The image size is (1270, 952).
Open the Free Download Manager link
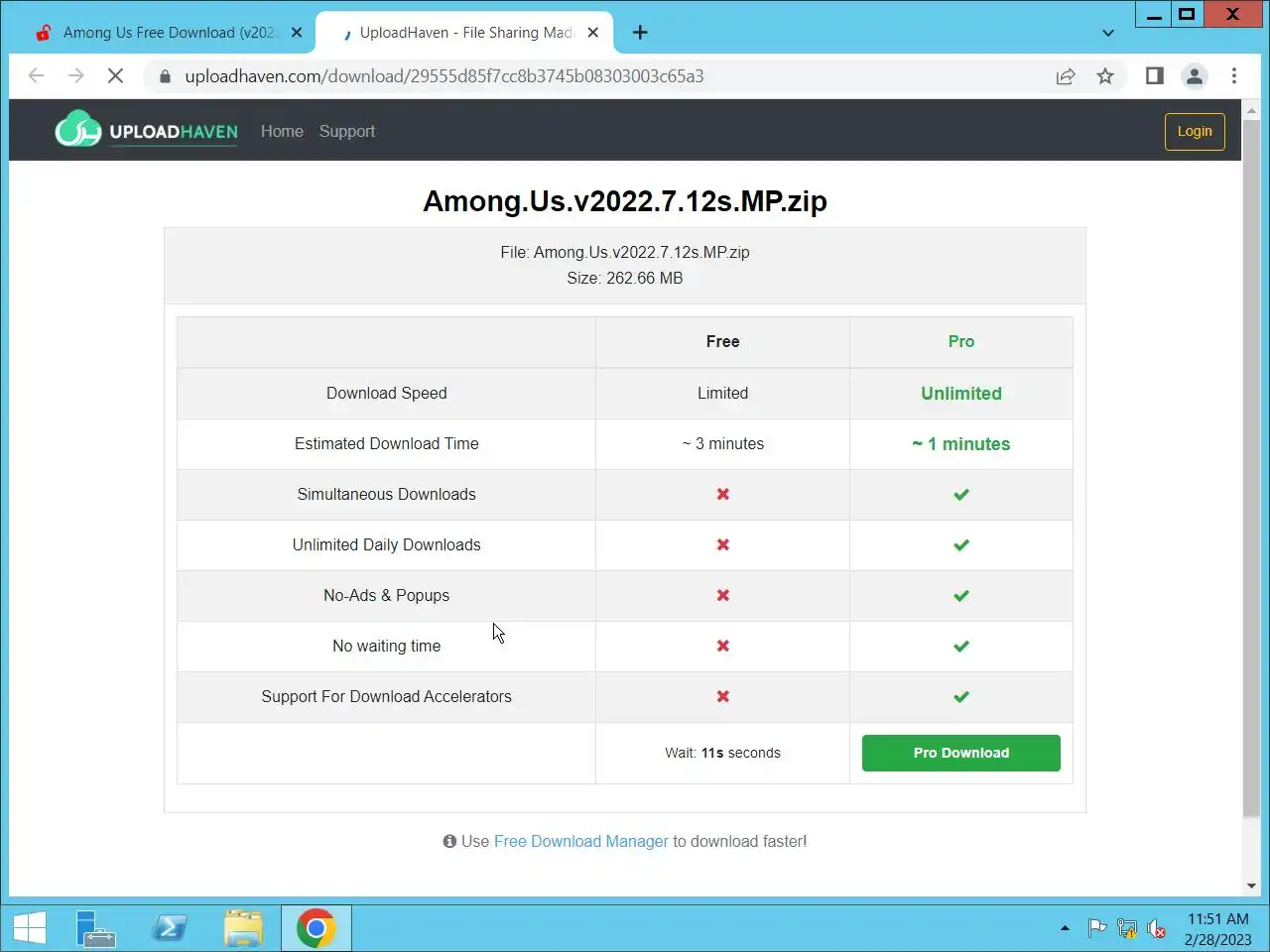tap(581, 841)
